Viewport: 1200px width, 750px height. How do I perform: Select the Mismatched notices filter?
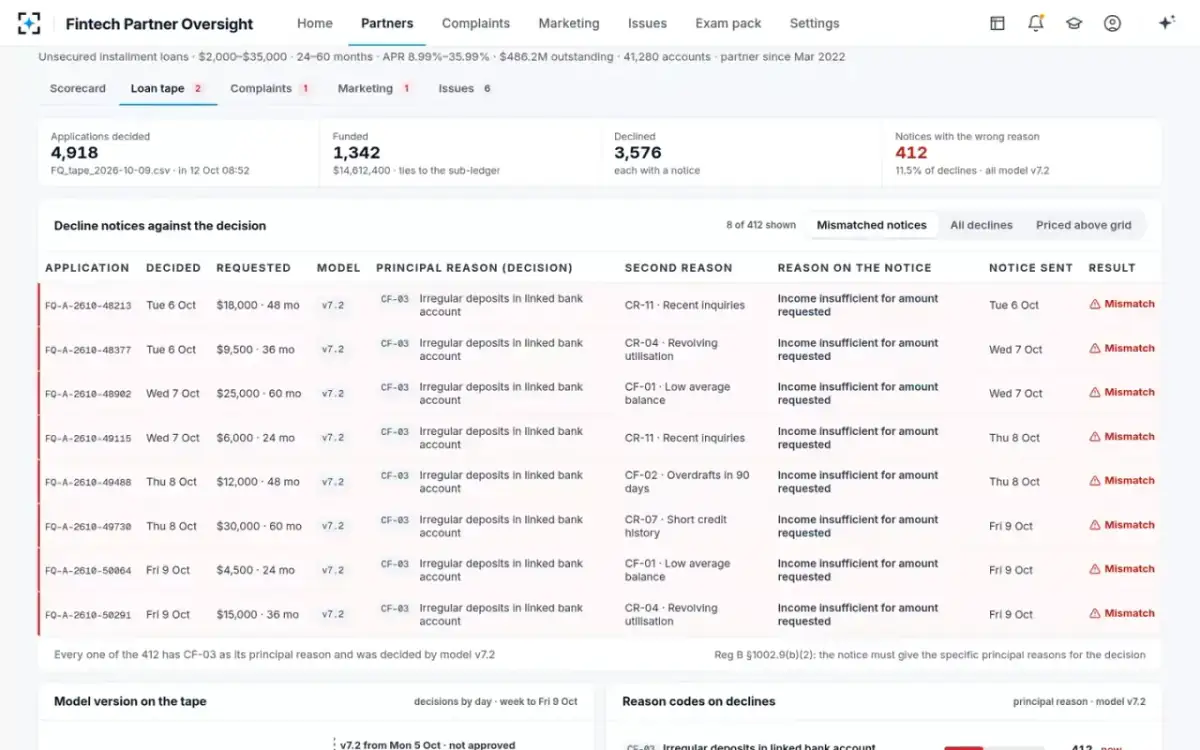pyautogui.click(x=872, y=225)
